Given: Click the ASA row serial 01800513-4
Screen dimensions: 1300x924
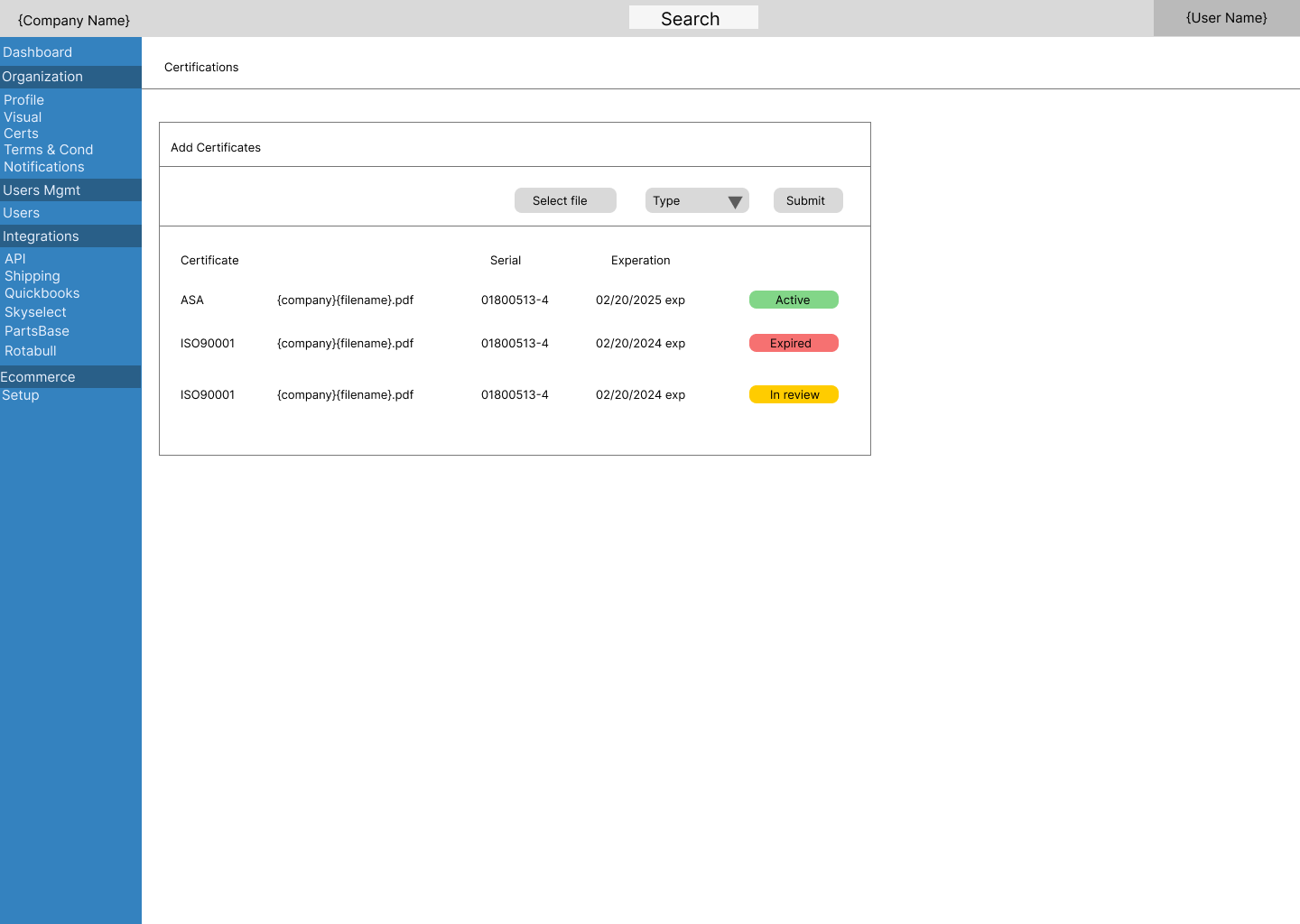Looking at the screenshot, I should point(515,300).
